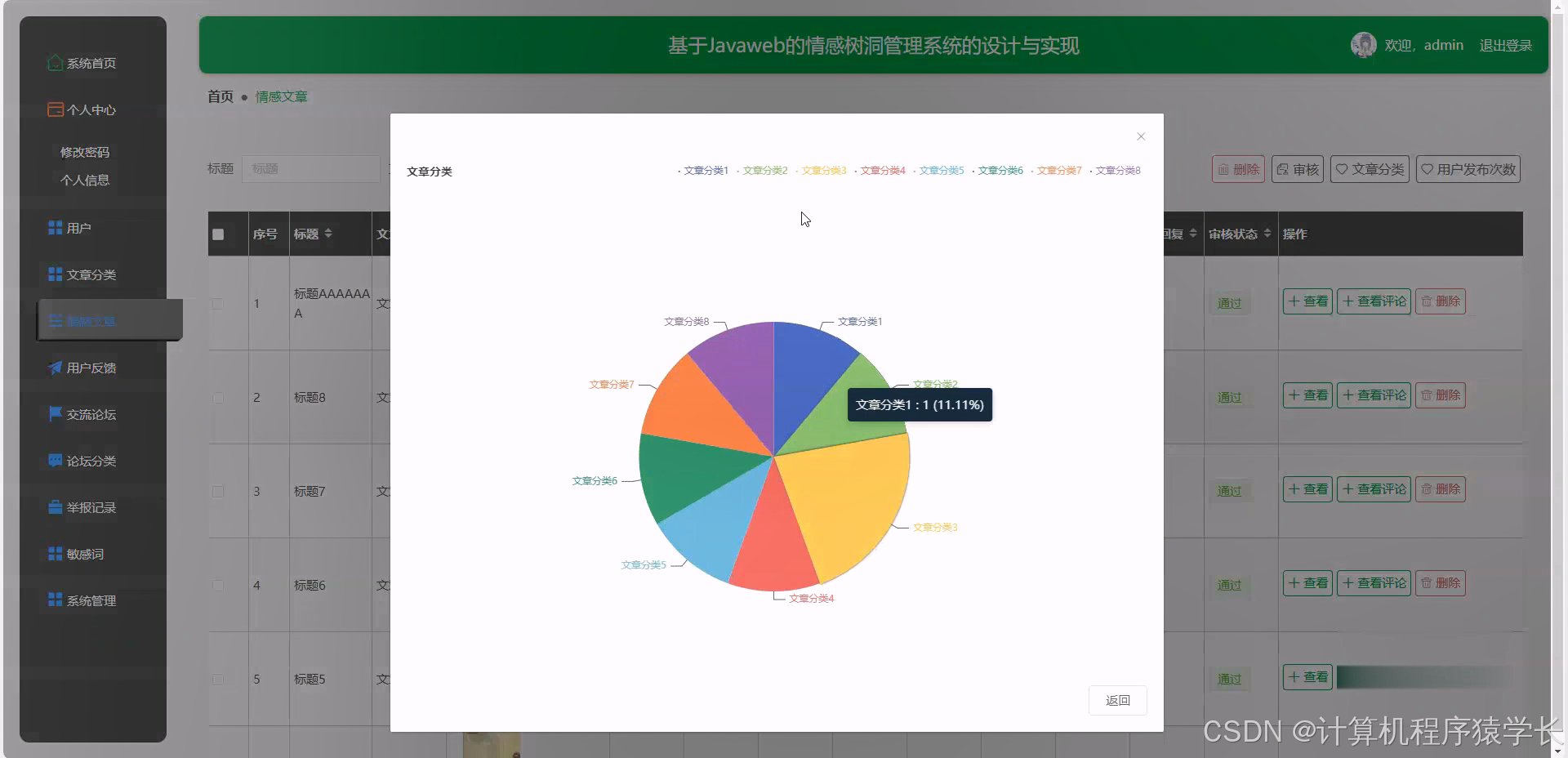Screen dimensions: 1568x758
Task: Sort the table by the 标题 column arrows
Action: [x=328, y=234]
